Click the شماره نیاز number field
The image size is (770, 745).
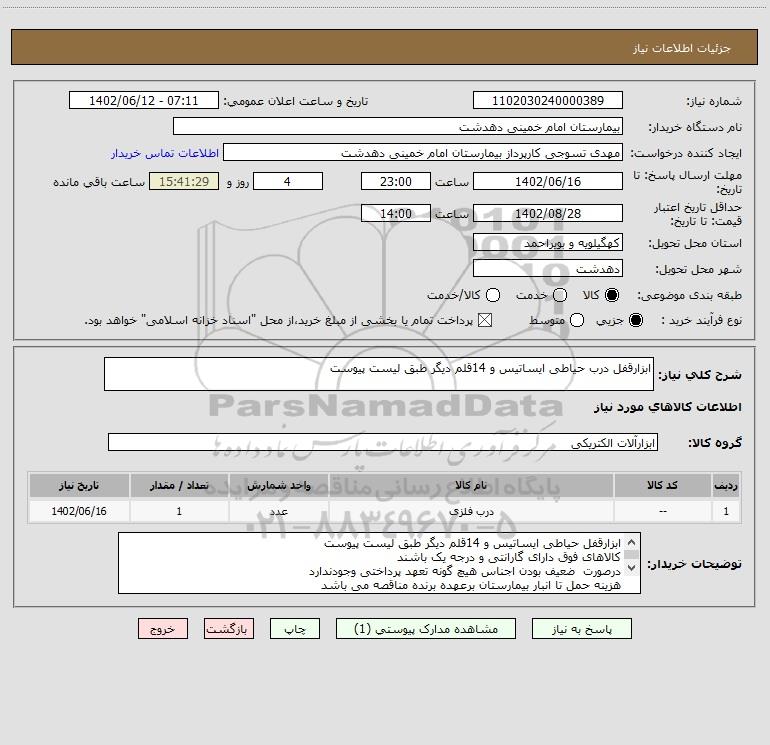click(x=548, y=100)
